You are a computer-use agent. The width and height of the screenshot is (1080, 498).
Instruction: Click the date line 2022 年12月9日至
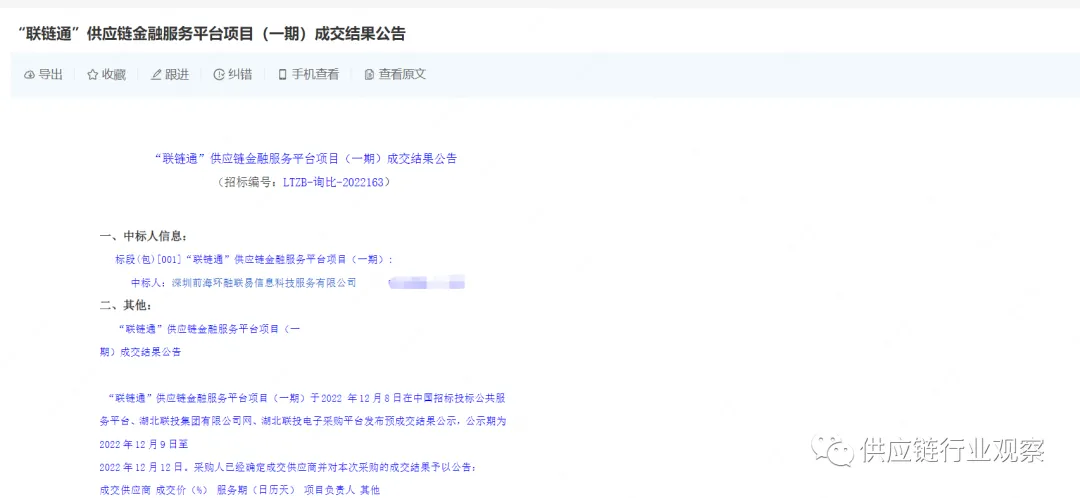point(144,444)
